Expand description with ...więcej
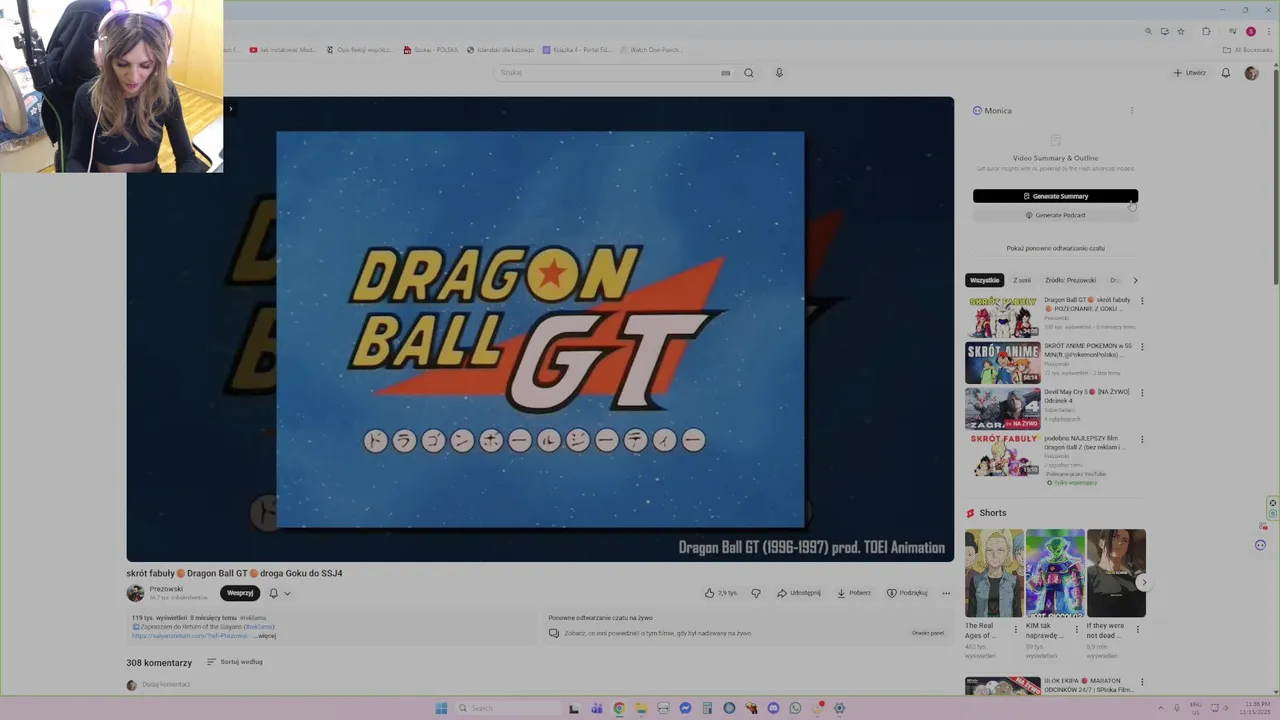 tap(265, 636)
